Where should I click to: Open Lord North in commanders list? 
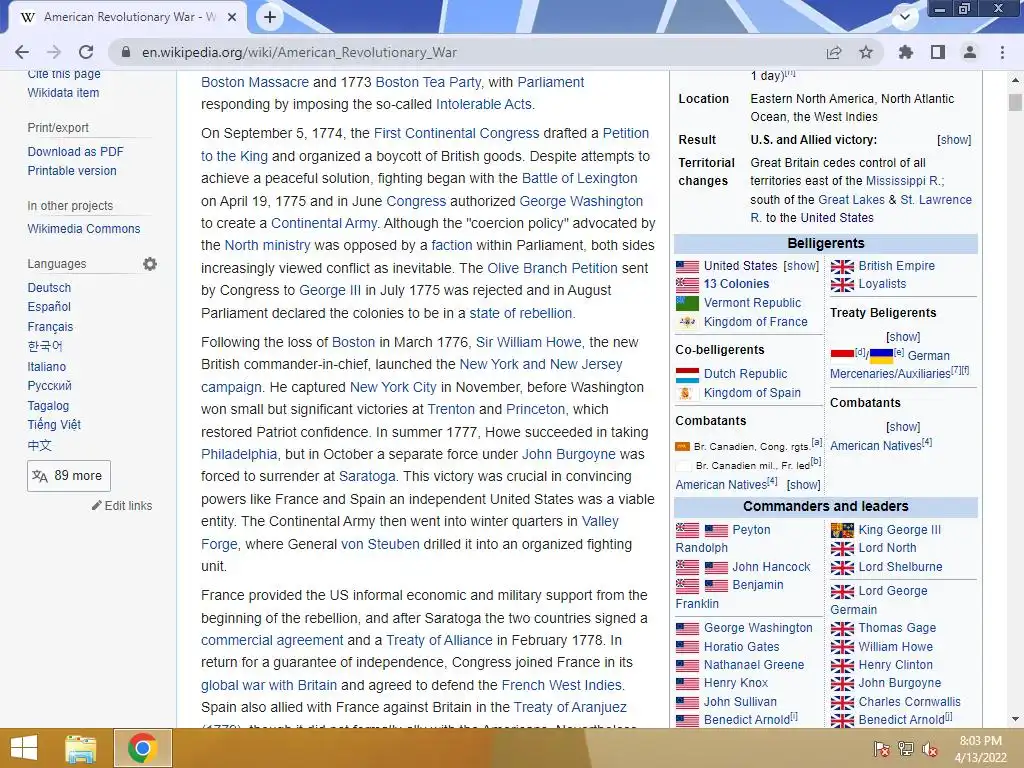pyautogui.click(x=887, y=548)
